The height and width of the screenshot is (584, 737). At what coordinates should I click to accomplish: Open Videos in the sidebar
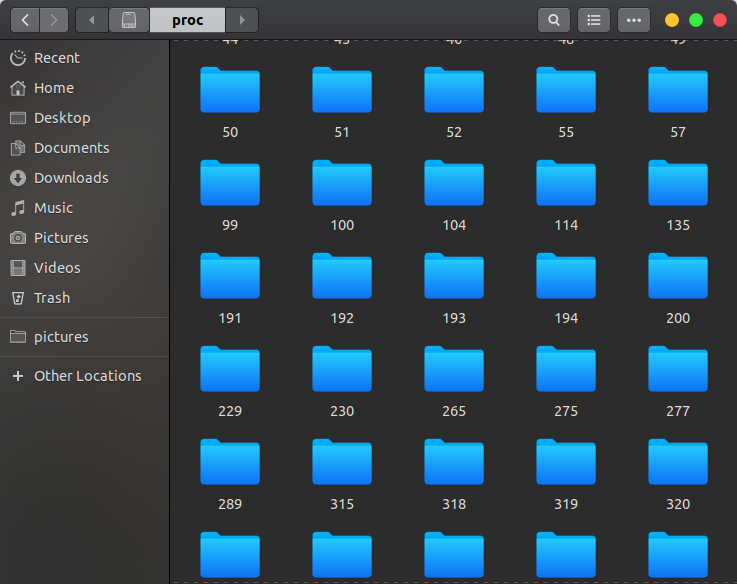85,268
